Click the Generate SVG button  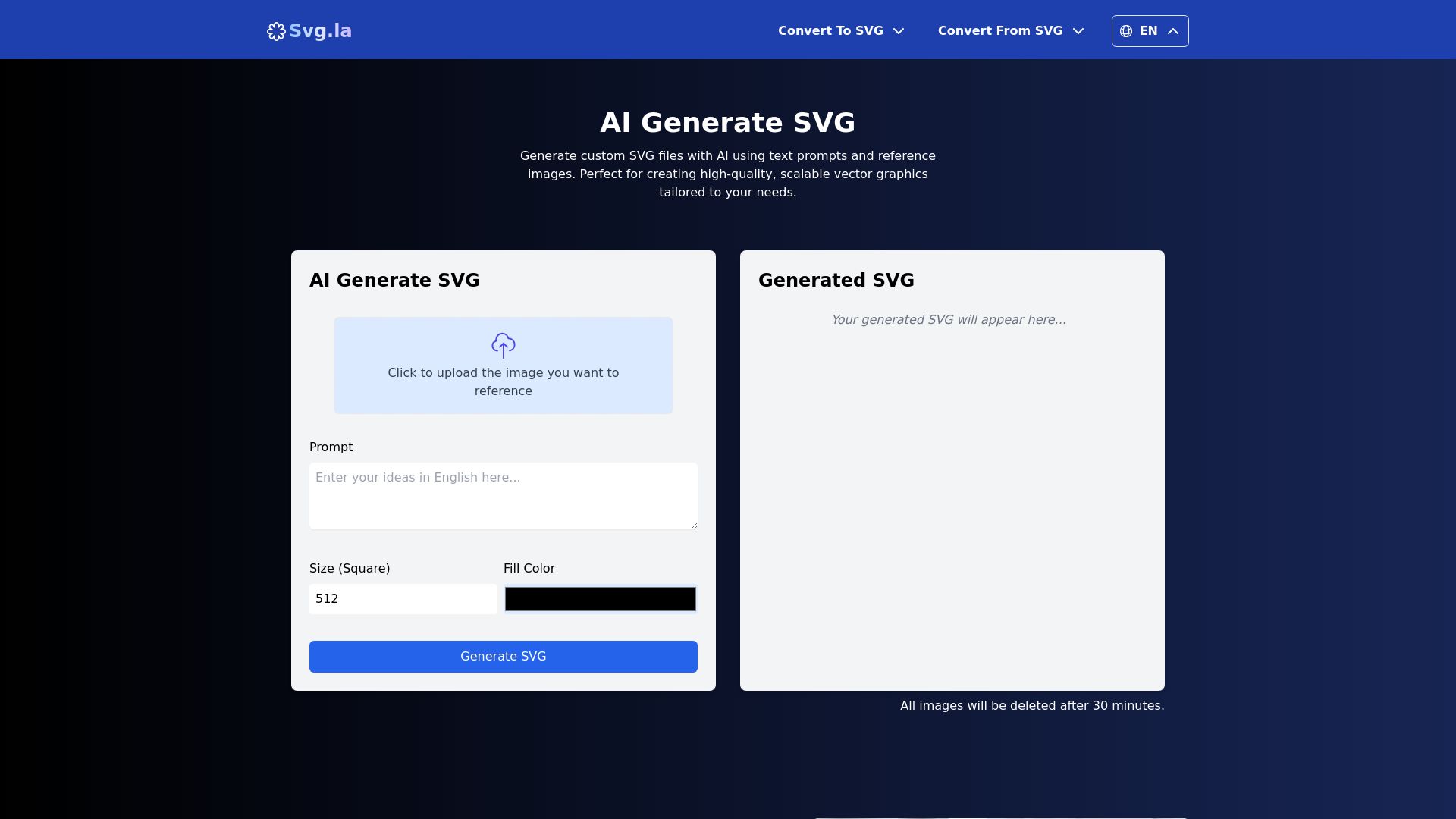click(x=503, y=656)
